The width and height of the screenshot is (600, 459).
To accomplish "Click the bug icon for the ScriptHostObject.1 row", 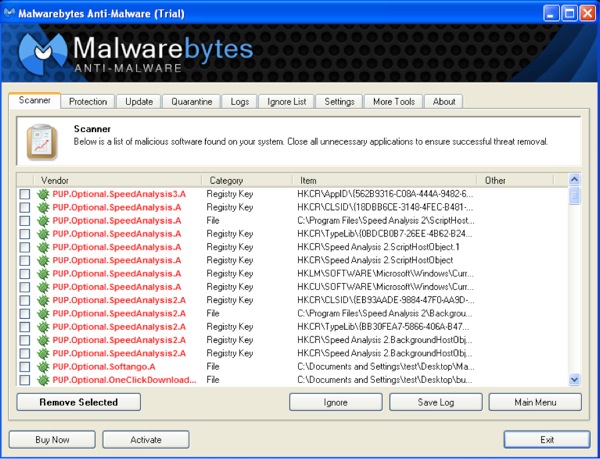I will coord(43,247).
